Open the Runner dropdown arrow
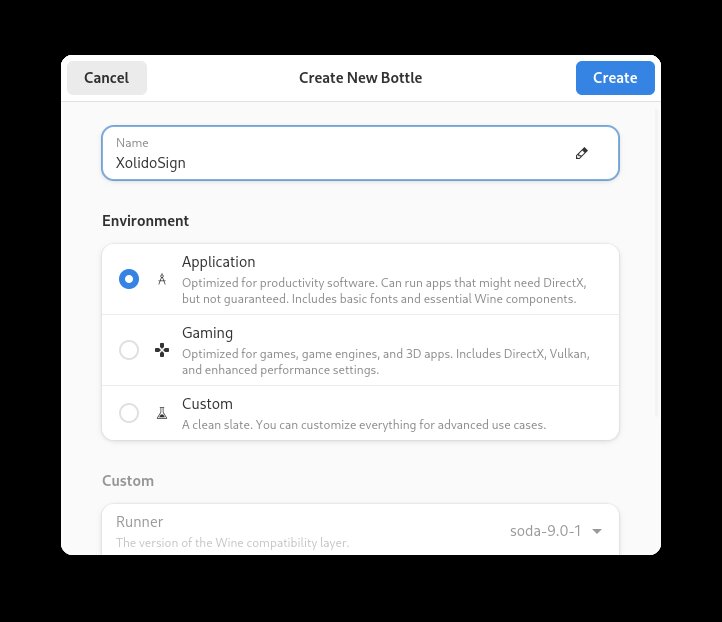The width and height of the screenshot is (722, 622). 597,531
